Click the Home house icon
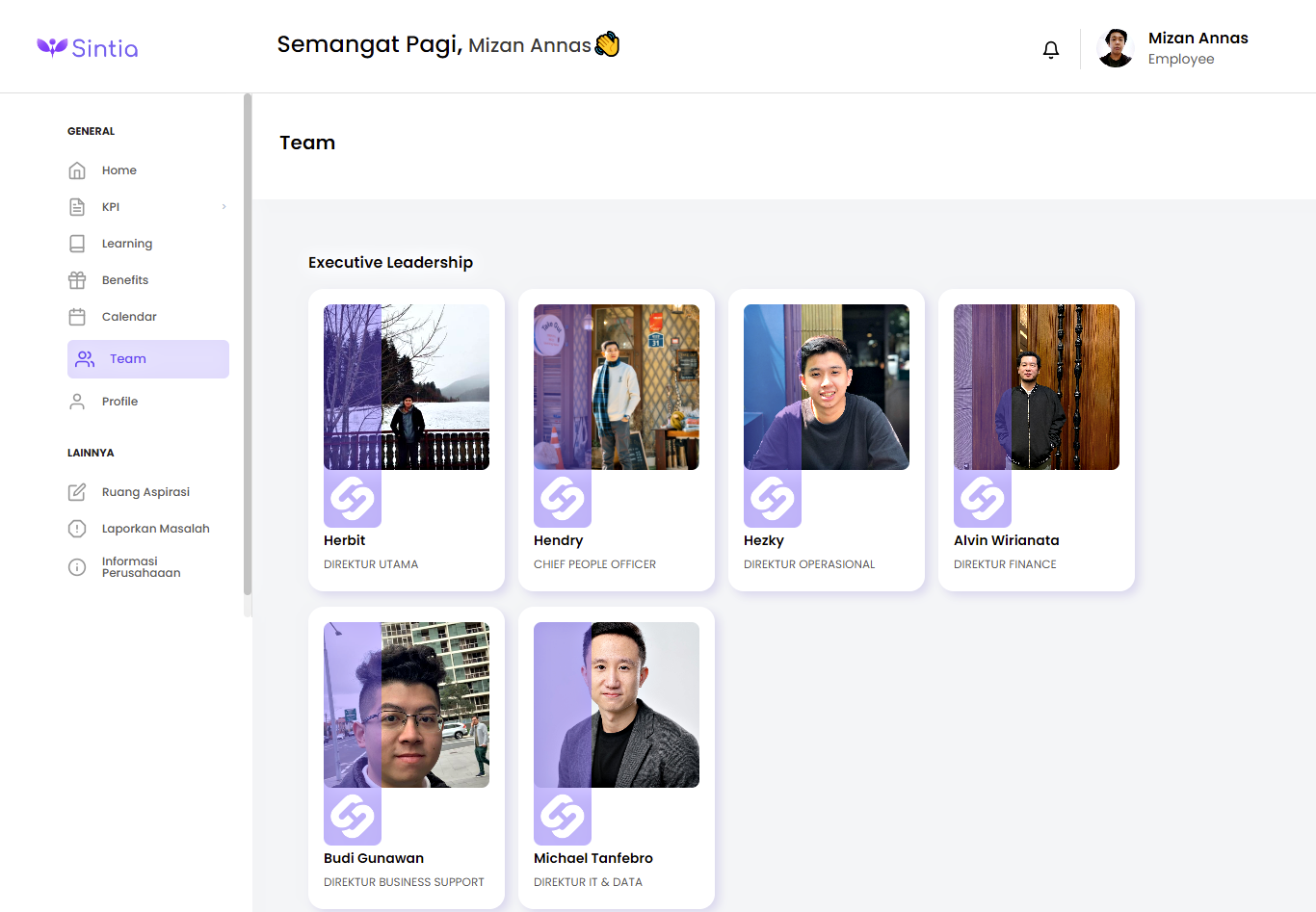The image size is (1316, 912). pyautogui.click(x=77, y=170)
